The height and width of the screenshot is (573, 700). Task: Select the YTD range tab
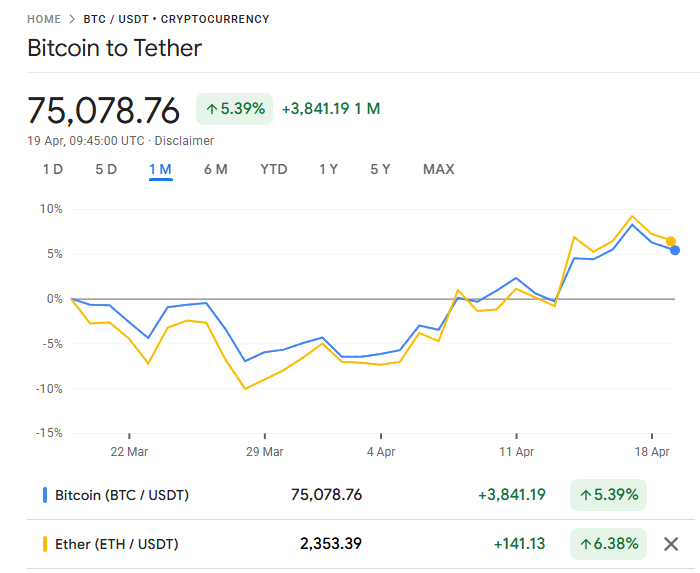click(273, 169)
